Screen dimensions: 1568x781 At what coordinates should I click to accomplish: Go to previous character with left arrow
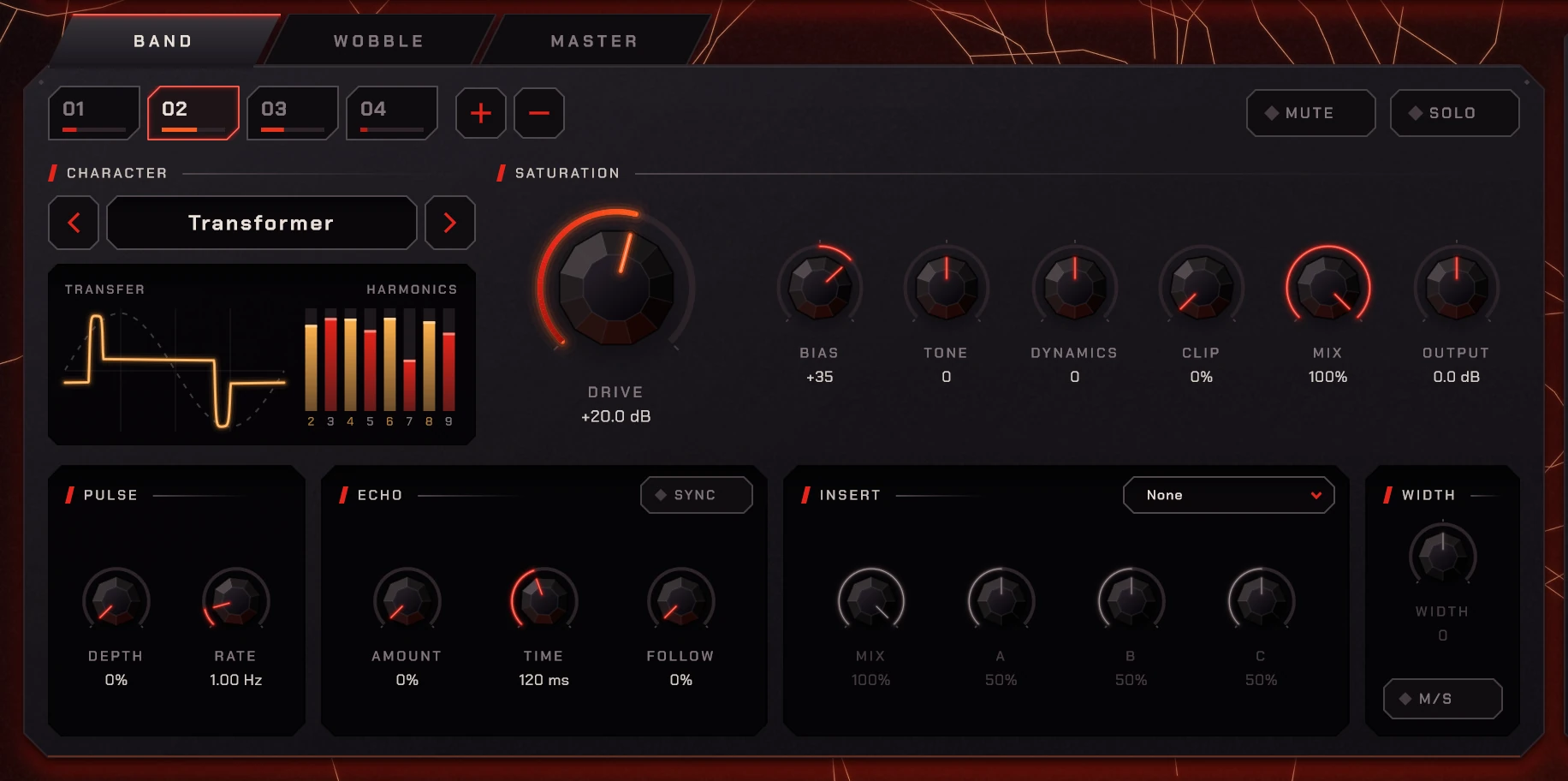click(x=74, y=223)
